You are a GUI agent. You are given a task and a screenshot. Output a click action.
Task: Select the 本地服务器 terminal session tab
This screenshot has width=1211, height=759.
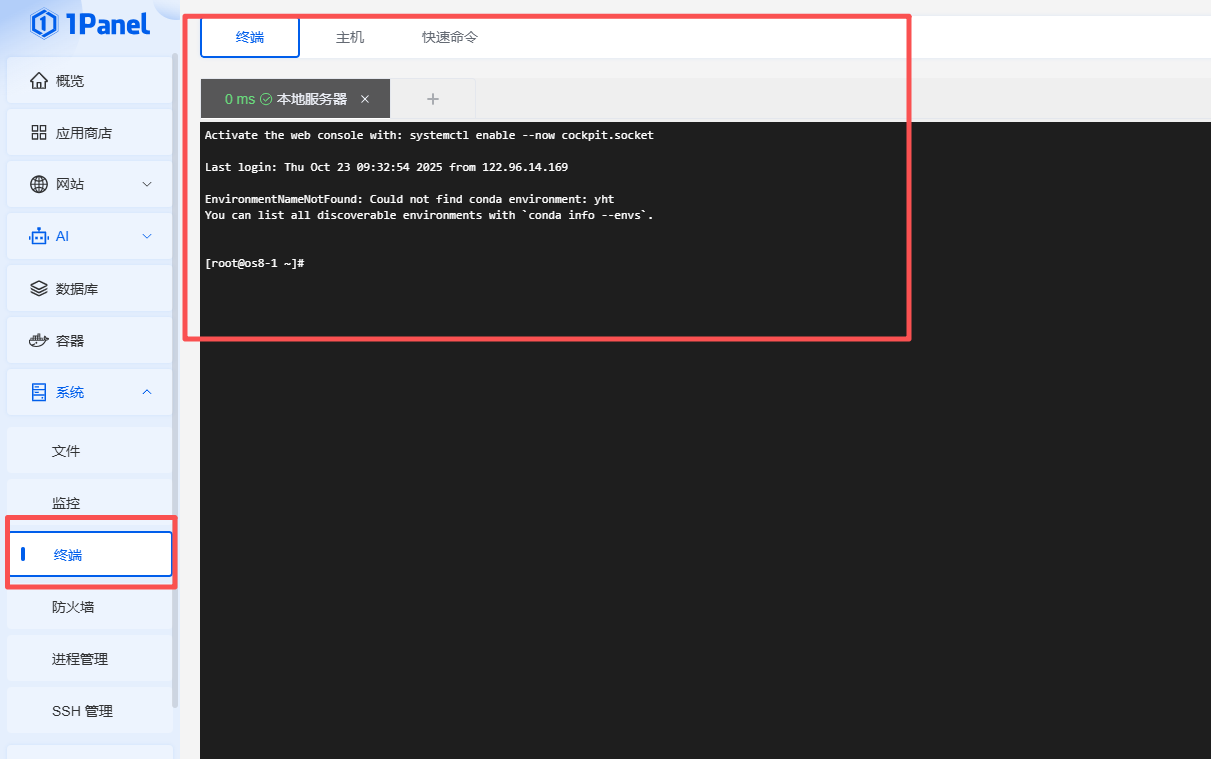coord(295,99)
